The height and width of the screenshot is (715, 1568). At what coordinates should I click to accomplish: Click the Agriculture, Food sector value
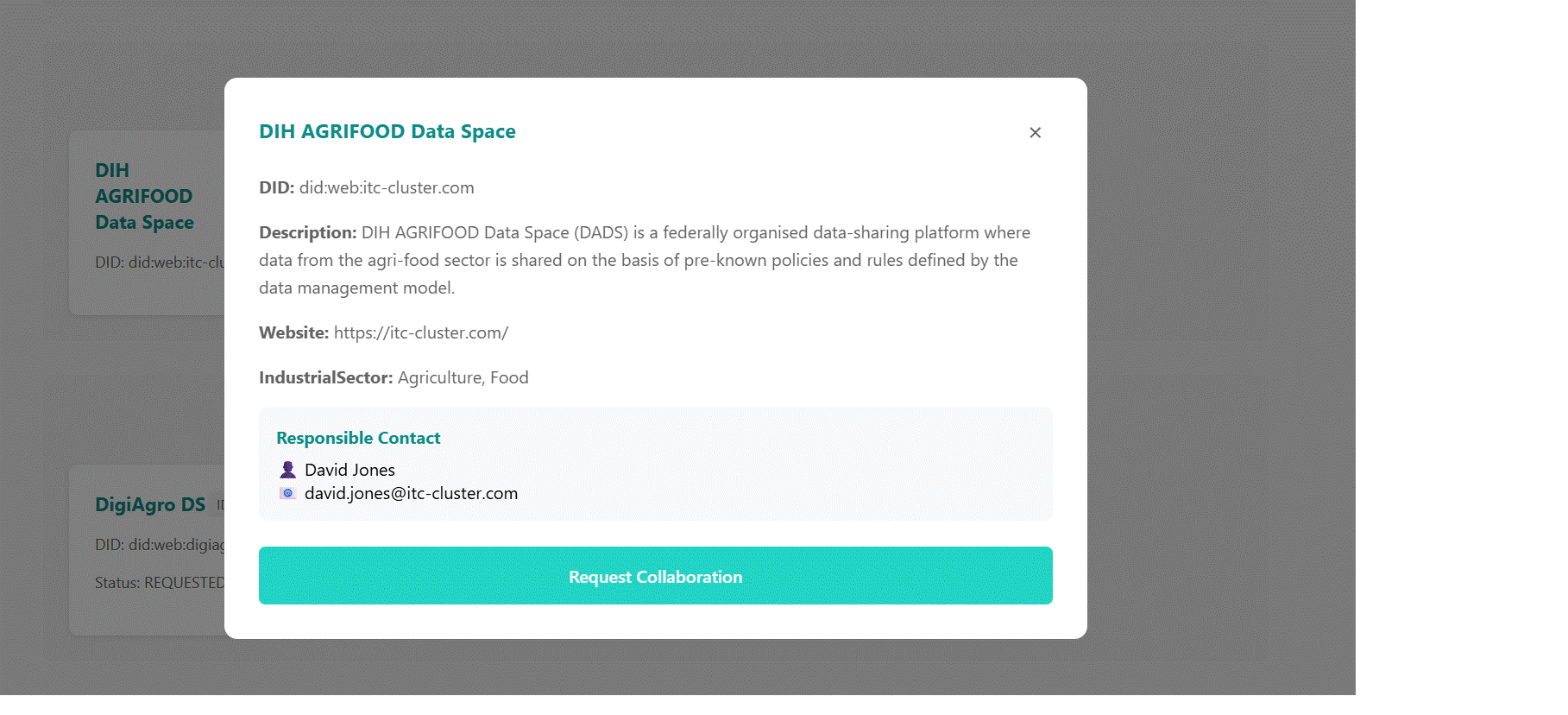point(463,377)
